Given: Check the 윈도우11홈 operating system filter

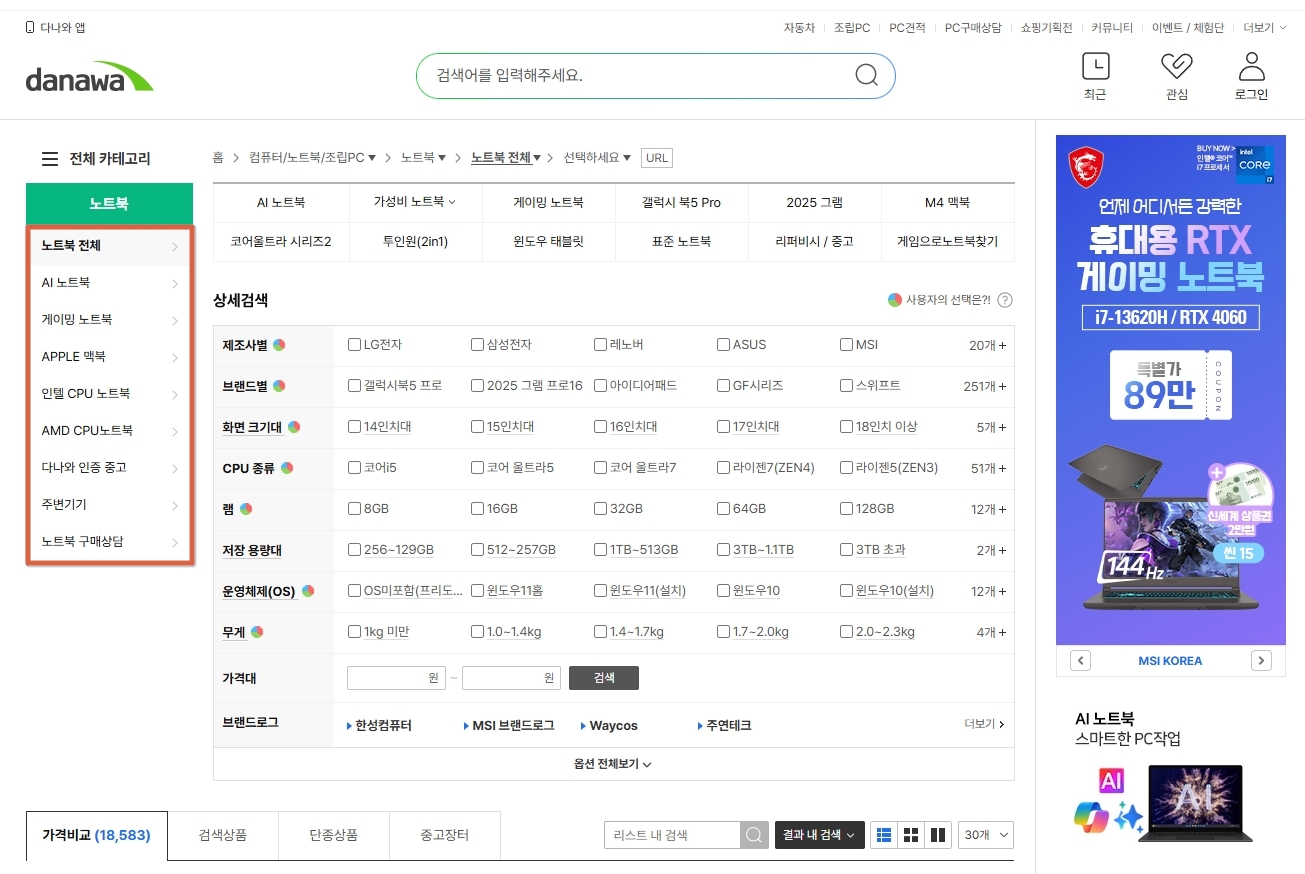Looking at the screenshot, I should pyautogui.click(x=476, y=590).
